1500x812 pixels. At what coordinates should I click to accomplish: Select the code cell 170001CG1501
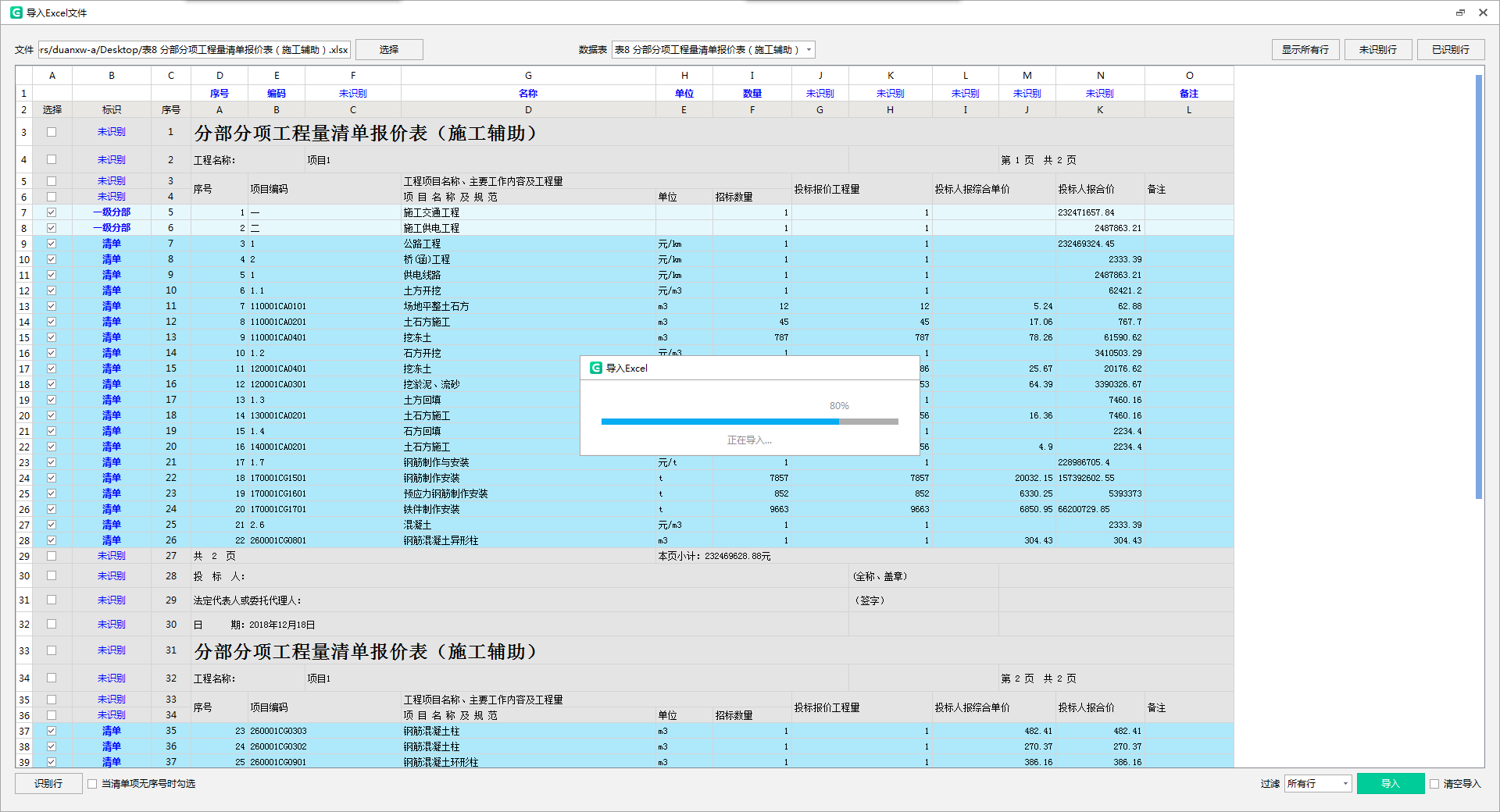click(277, 478)
